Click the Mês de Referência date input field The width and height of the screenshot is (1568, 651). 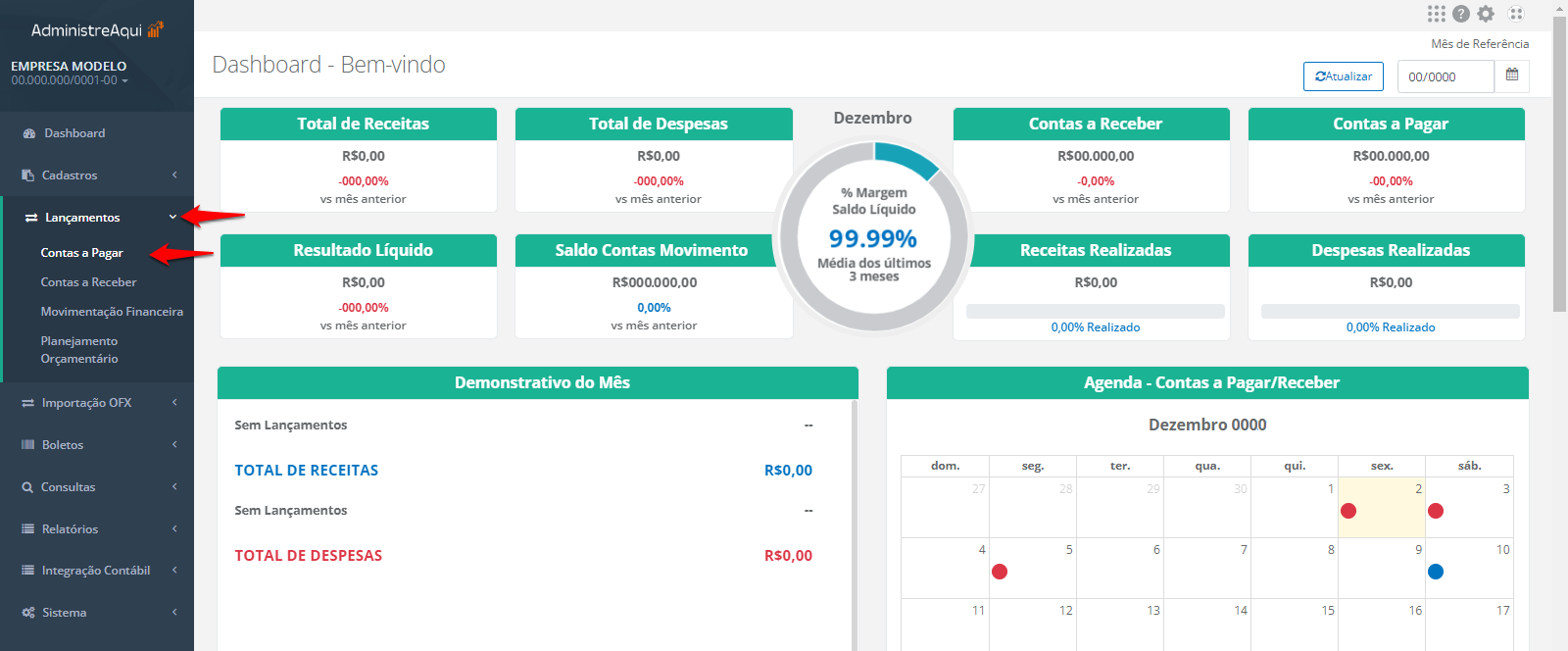click(x=1445, y=76)
